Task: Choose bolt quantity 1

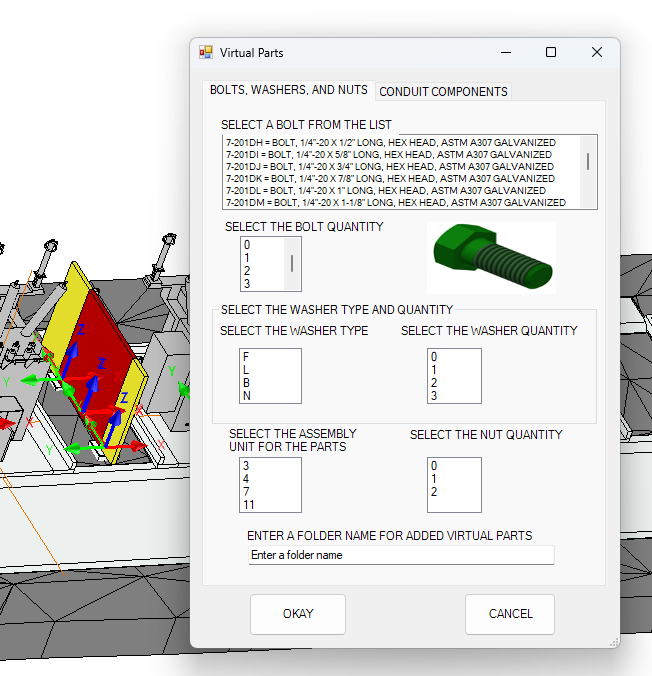Action: coord(262,258)
